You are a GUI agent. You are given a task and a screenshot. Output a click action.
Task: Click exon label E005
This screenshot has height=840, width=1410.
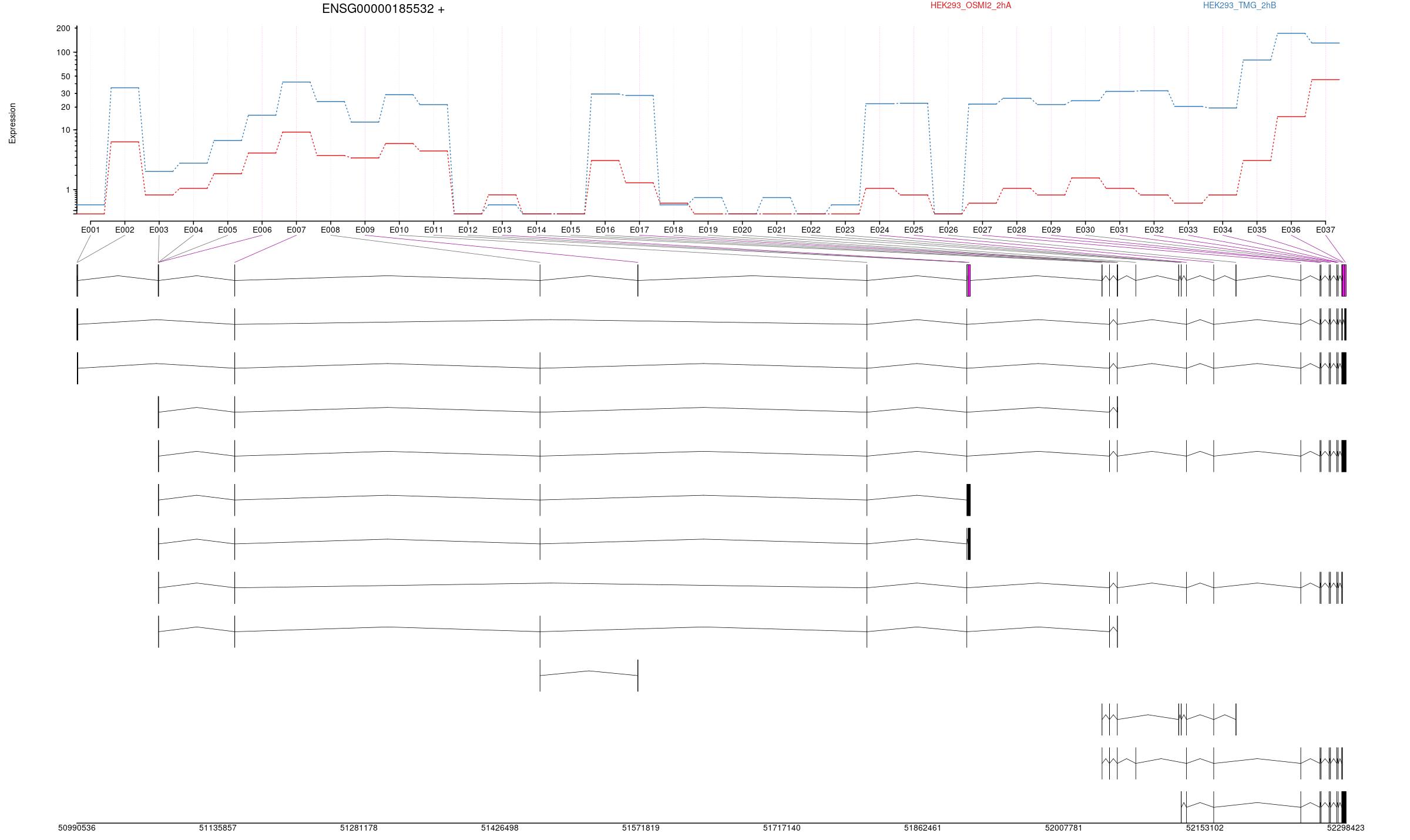coord(227,230)
